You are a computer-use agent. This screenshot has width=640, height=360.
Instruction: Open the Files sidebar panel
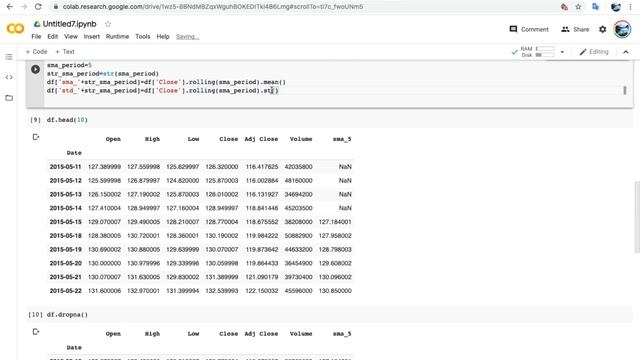pyautogui.click(x=9, y=98)
